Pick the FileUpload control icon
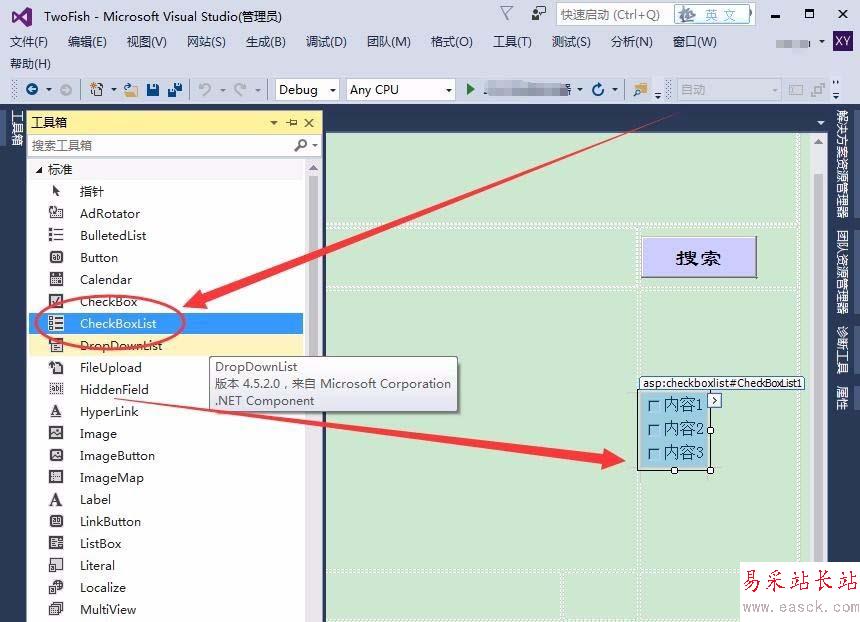The image size is (860, 622). click(x=56, y=367)
